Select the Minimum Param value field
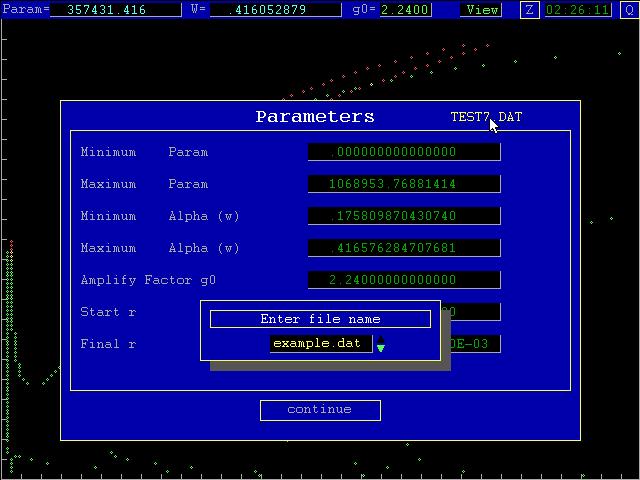Viewport: 640px width, 480px height. point(404,152)
